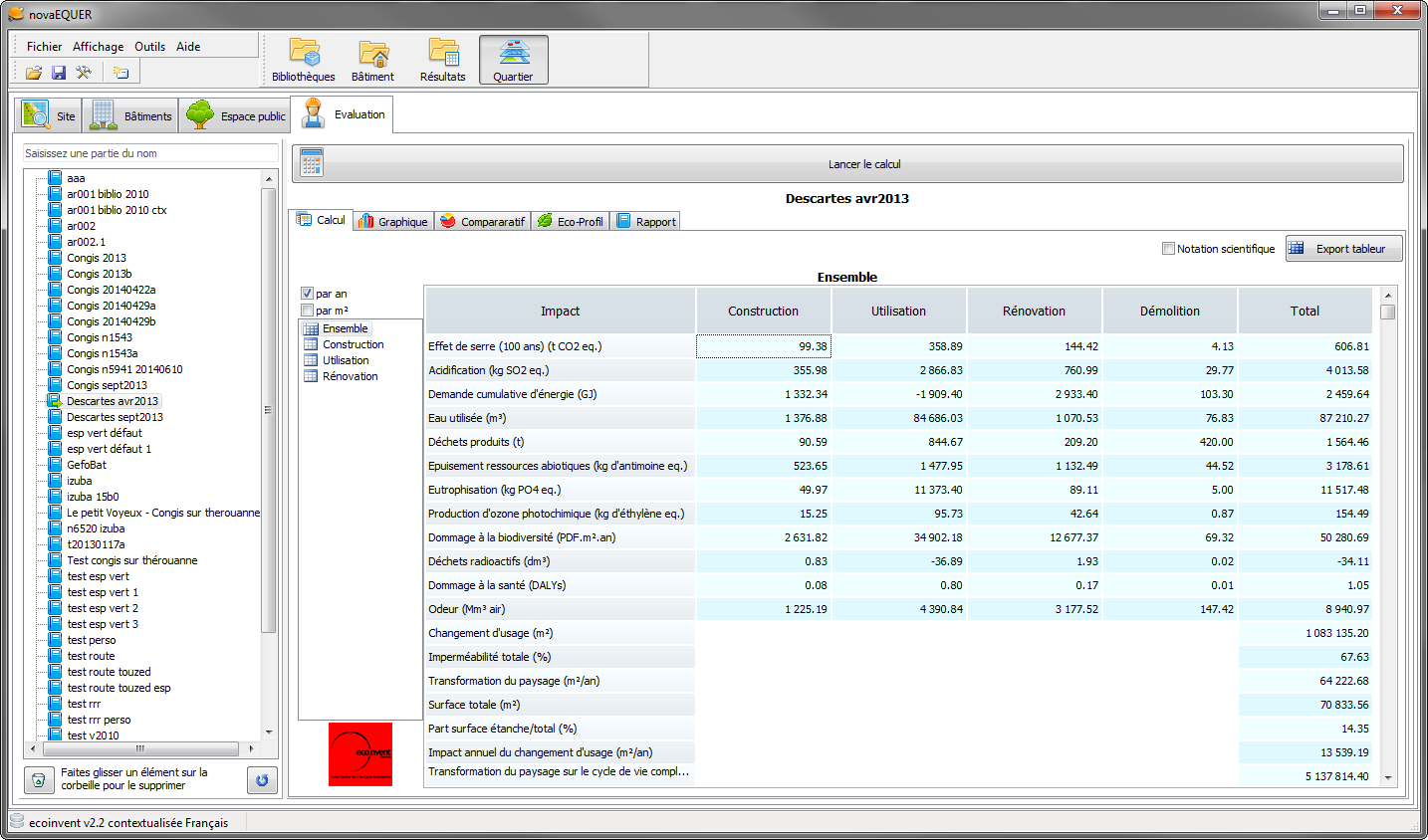
Task: Click the project name search field
Action: (150, 153)
